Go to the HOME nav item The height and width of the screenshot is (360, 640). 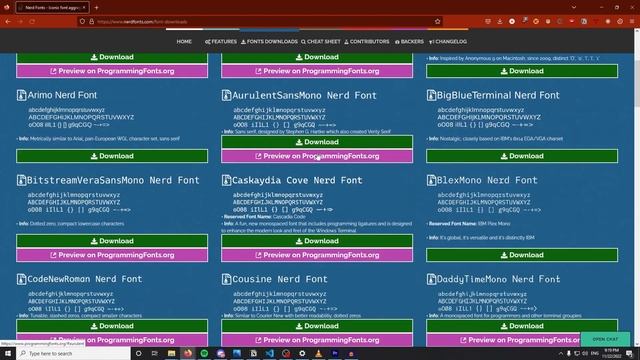[184, 42]
